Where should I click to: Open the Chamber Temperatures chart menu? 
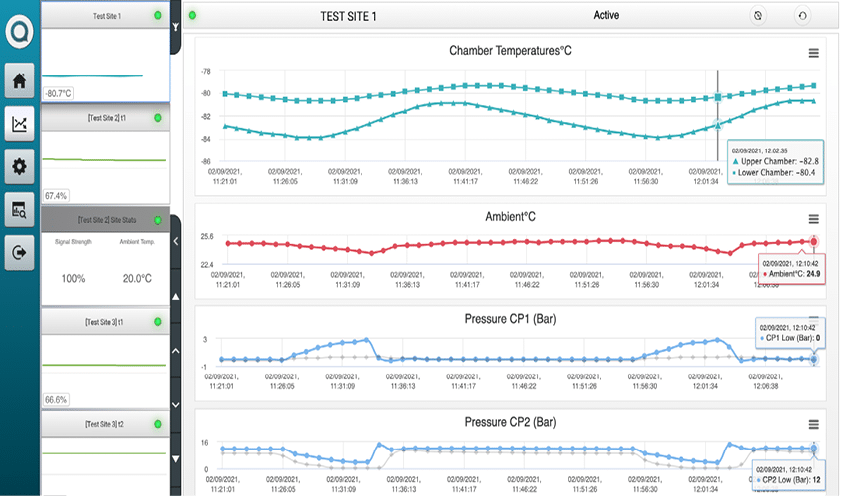pyautogui.click(x=814, y=52)
